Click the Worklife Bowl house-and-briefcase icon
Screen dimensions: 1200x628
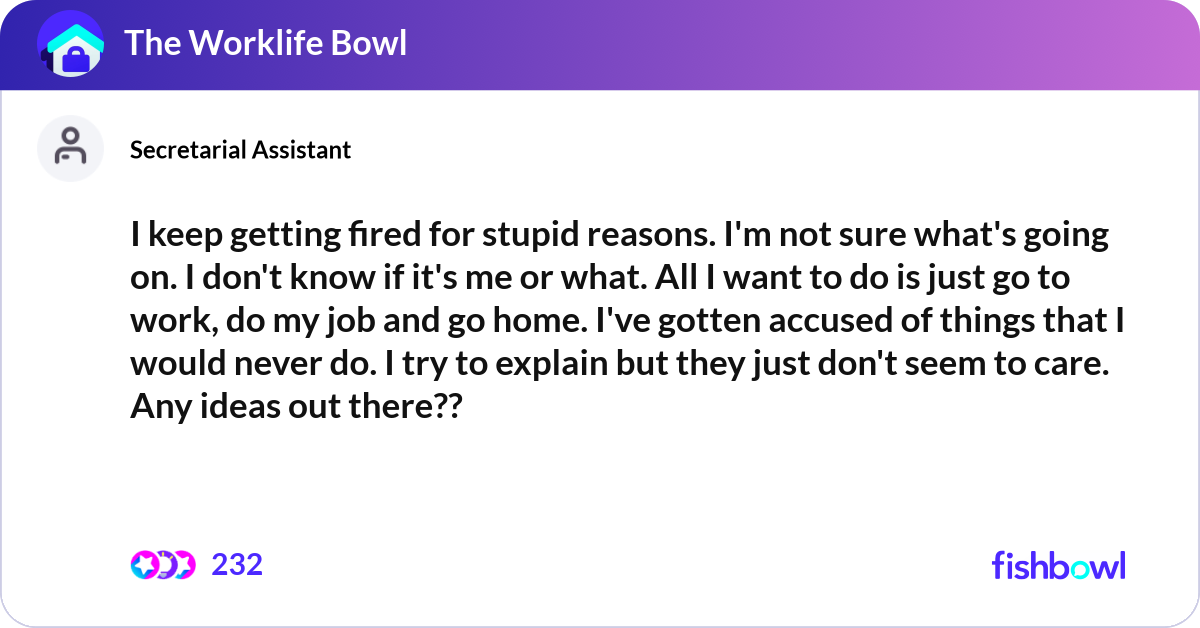70,45
